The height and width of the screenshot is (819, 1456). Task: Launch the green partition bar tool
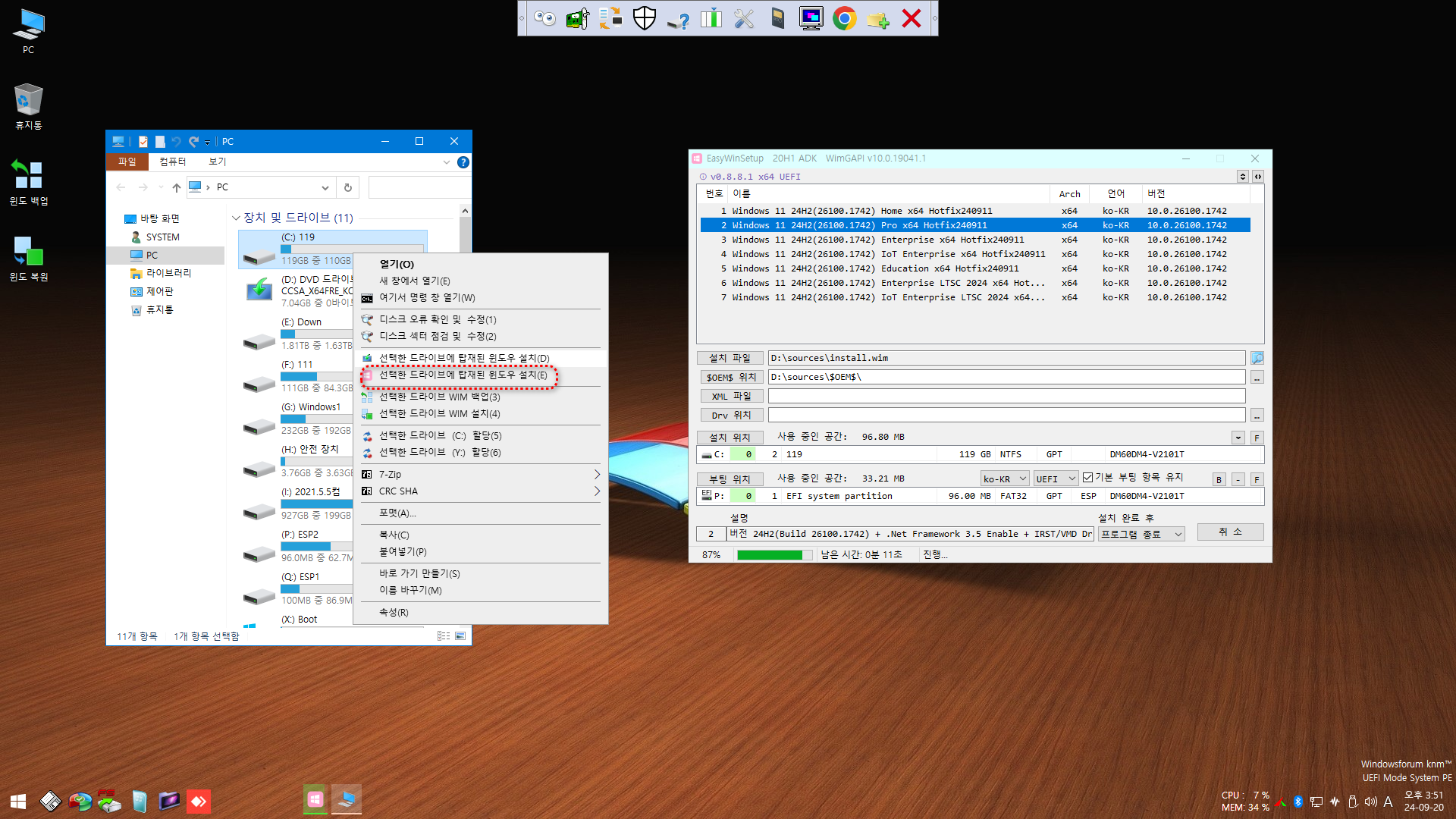[x=711, y=18]
